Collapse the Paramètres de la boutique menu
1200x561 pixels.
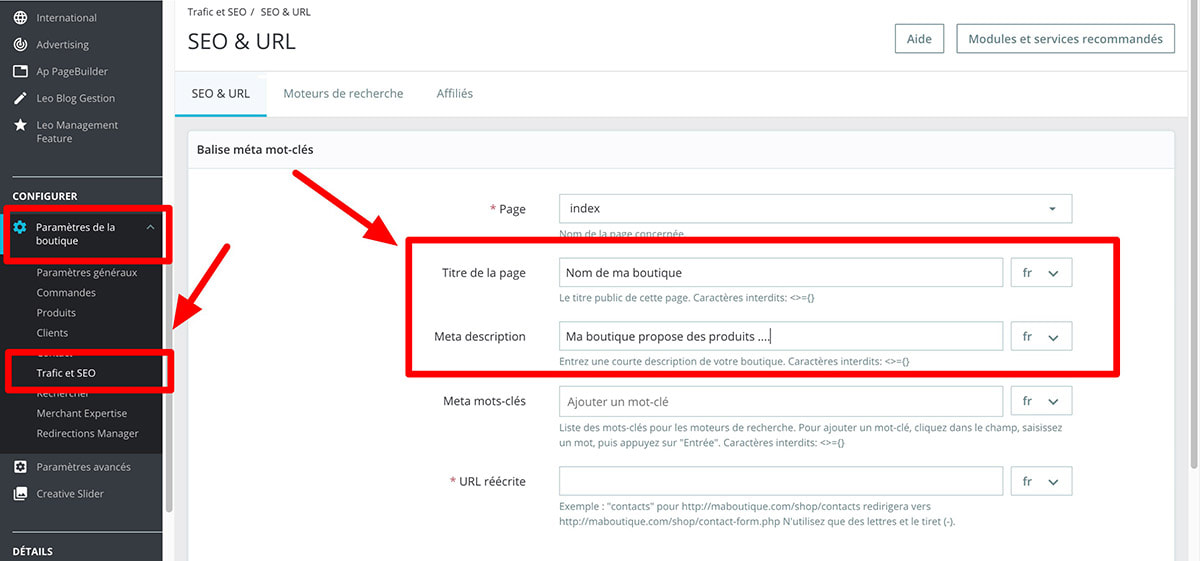point(150,228)
